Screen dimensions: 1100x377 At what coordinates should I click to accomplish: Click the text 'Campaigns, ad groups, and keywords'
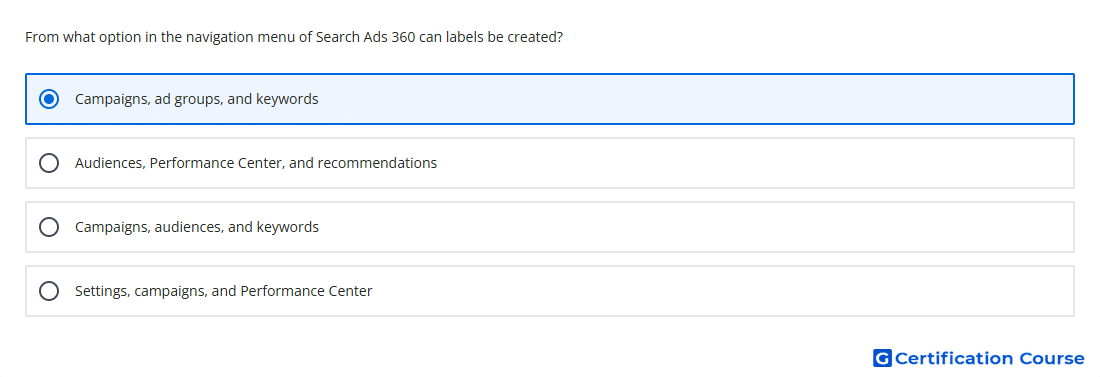[x=196, y=99]
